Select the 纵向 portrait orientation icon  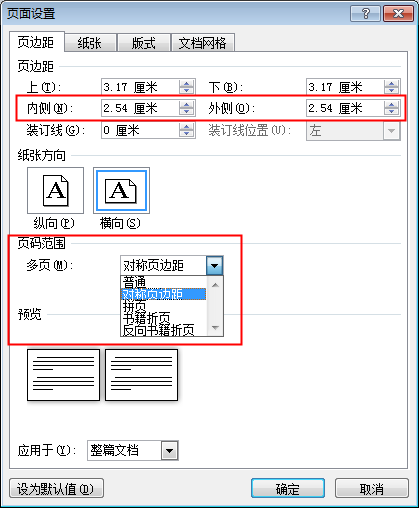coord(55,190)
